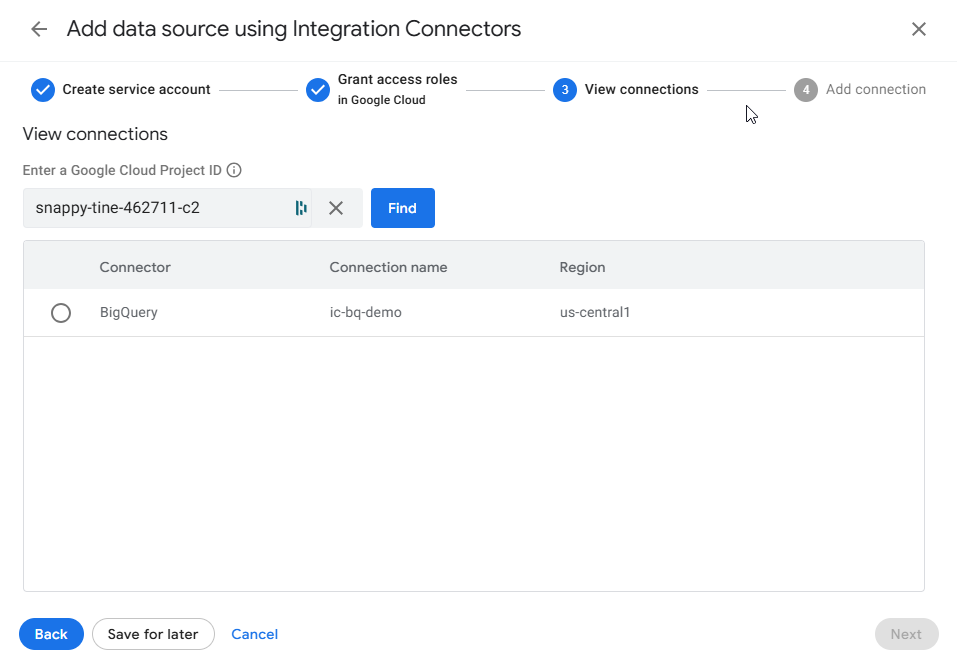Click the Find button
The height and width of the screenshot is (667, 957).
click(402, 208)
